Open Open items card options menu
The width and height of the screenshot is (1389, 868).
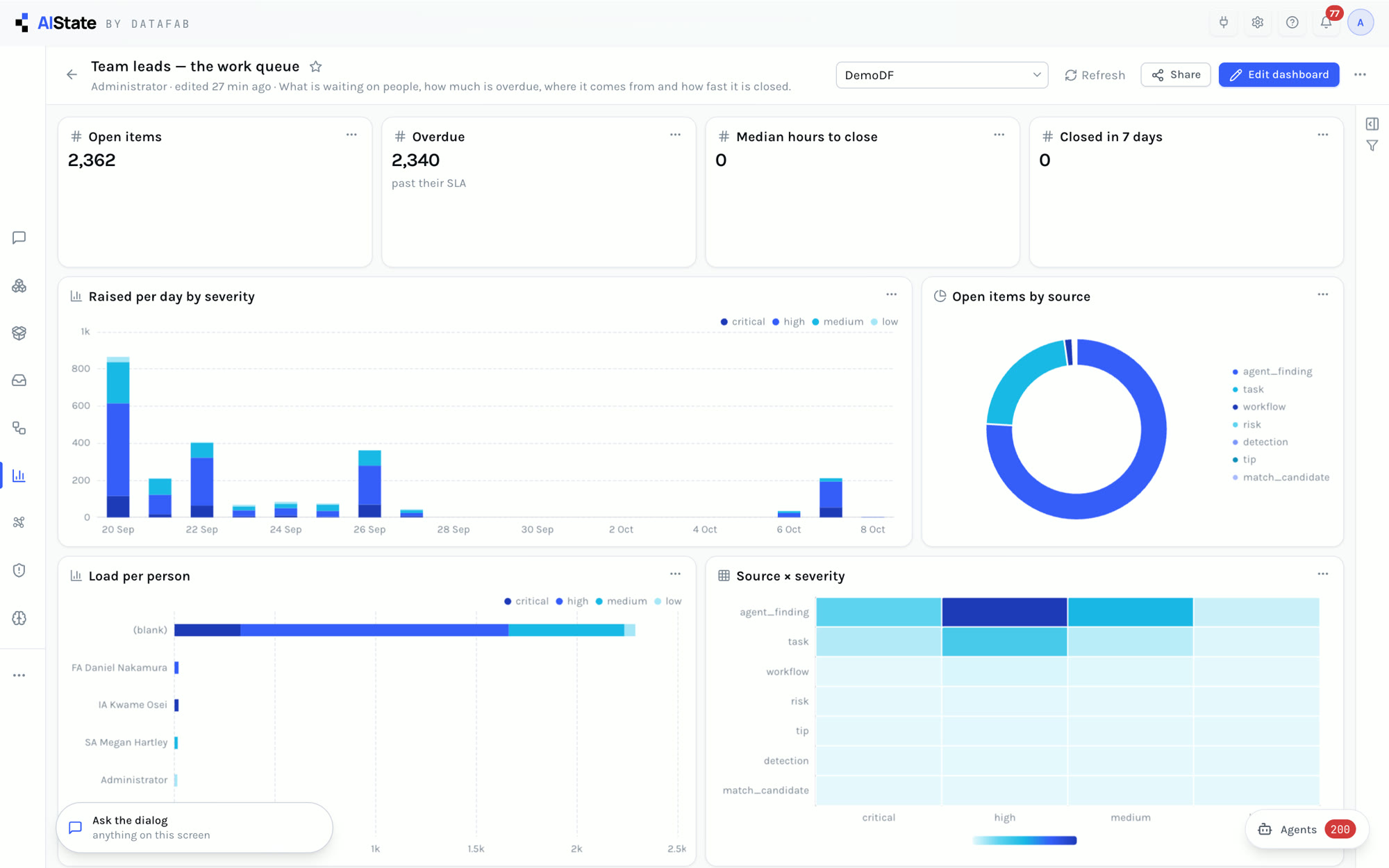click(x=351, y=135)
